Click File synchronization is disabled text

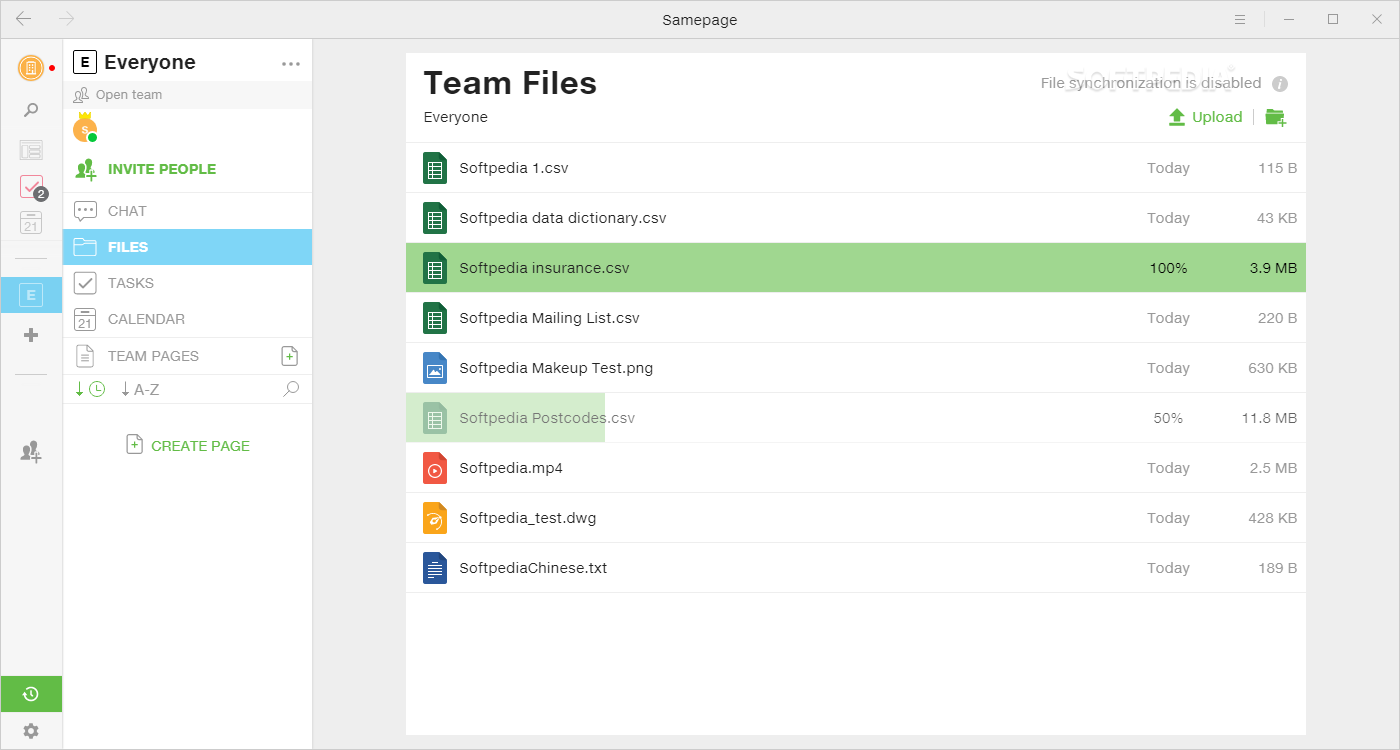1151,83
